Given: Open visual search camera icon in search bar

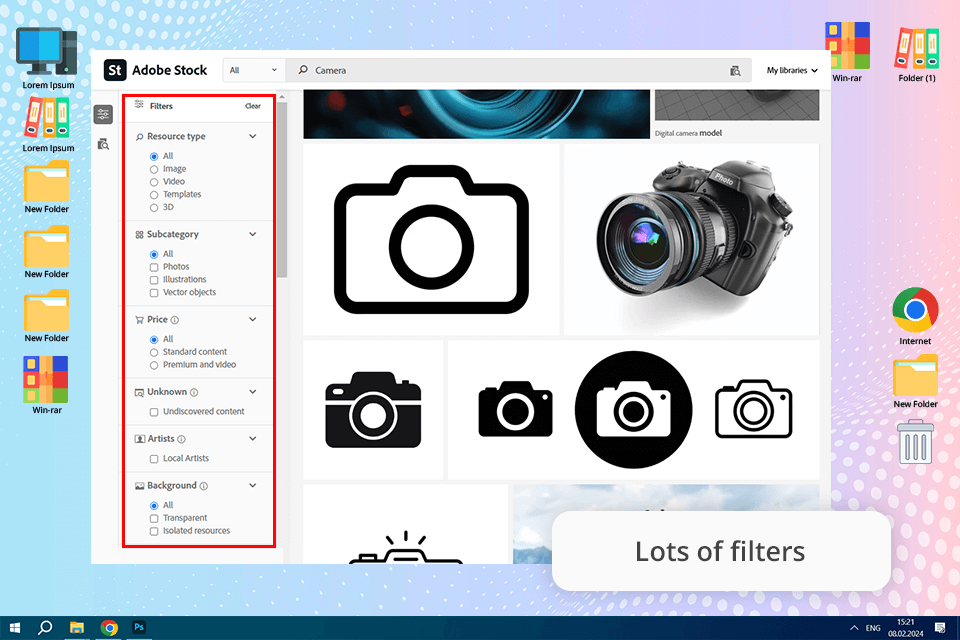Looking at the screenshot, I should click(735, 71).
